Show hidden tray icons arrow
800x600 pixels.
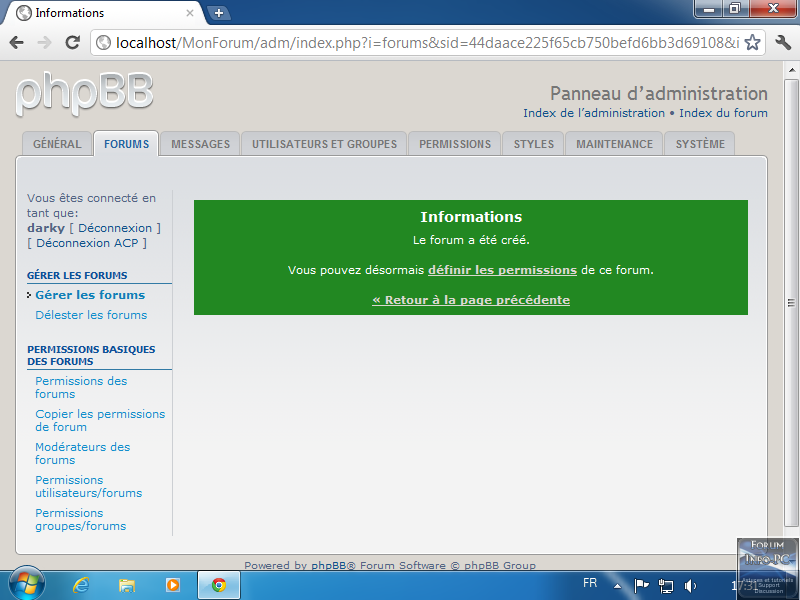pyautogui.click(x=617, y=586)
